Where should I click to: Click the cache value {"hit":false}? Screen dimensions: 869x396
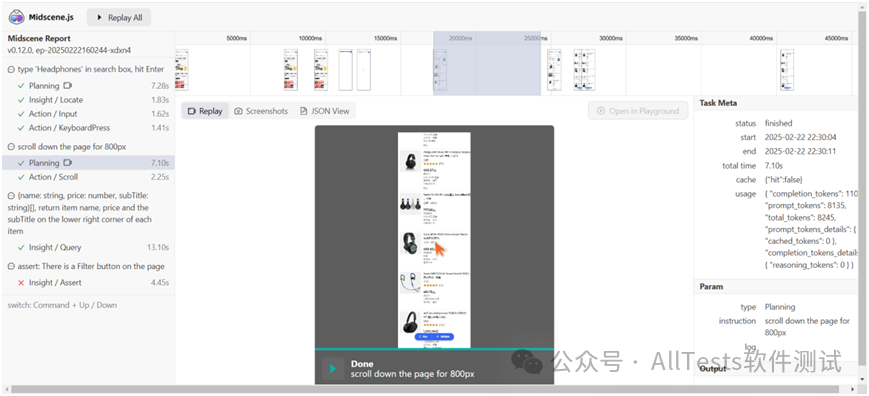click(784, 179)
